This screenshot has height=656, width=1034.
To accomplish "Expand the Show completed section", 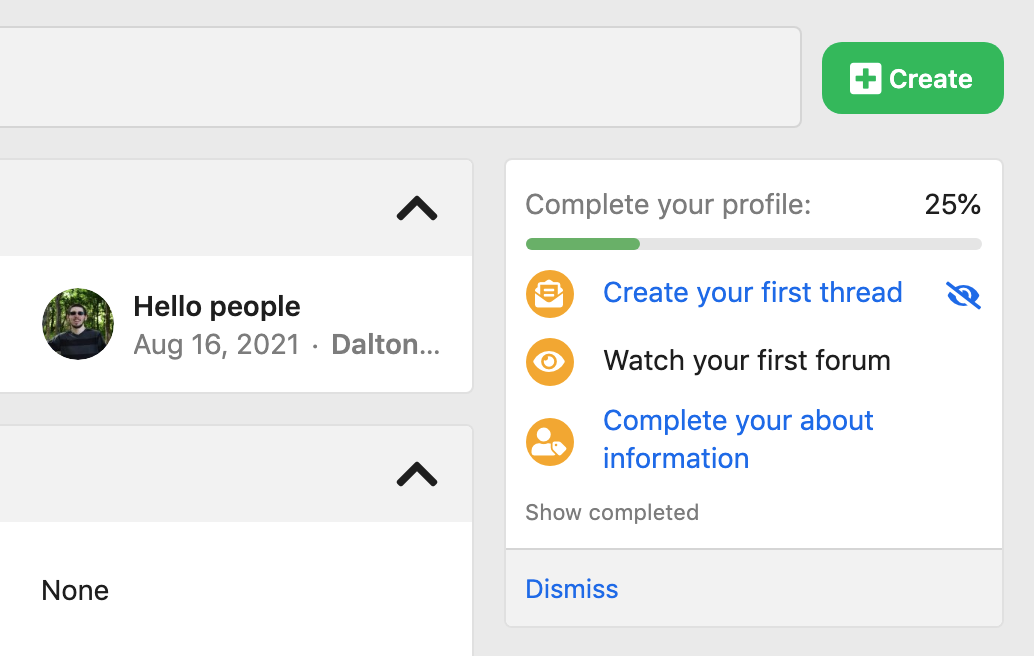I will point(611,512).
